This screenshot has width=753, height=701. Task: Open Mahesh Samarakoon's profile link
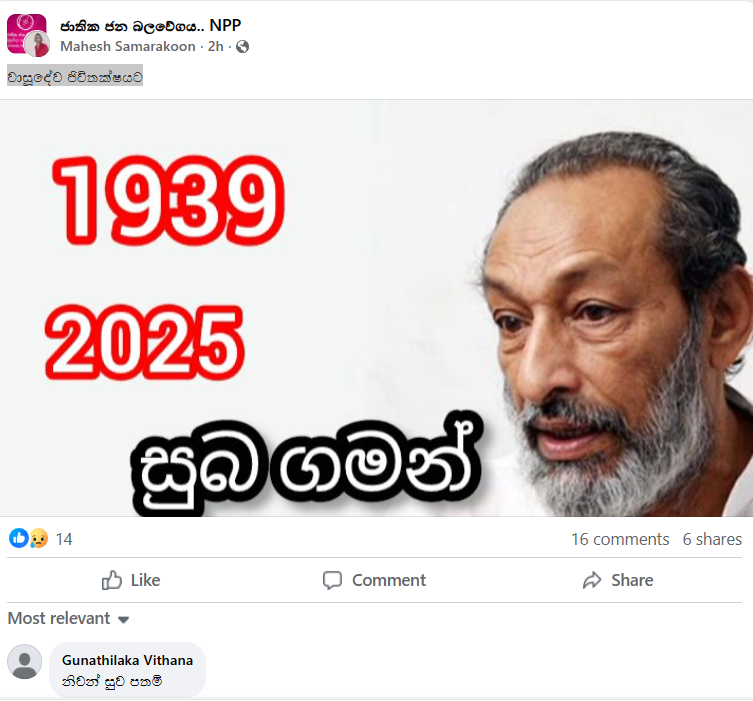click(x=128, y=47)
